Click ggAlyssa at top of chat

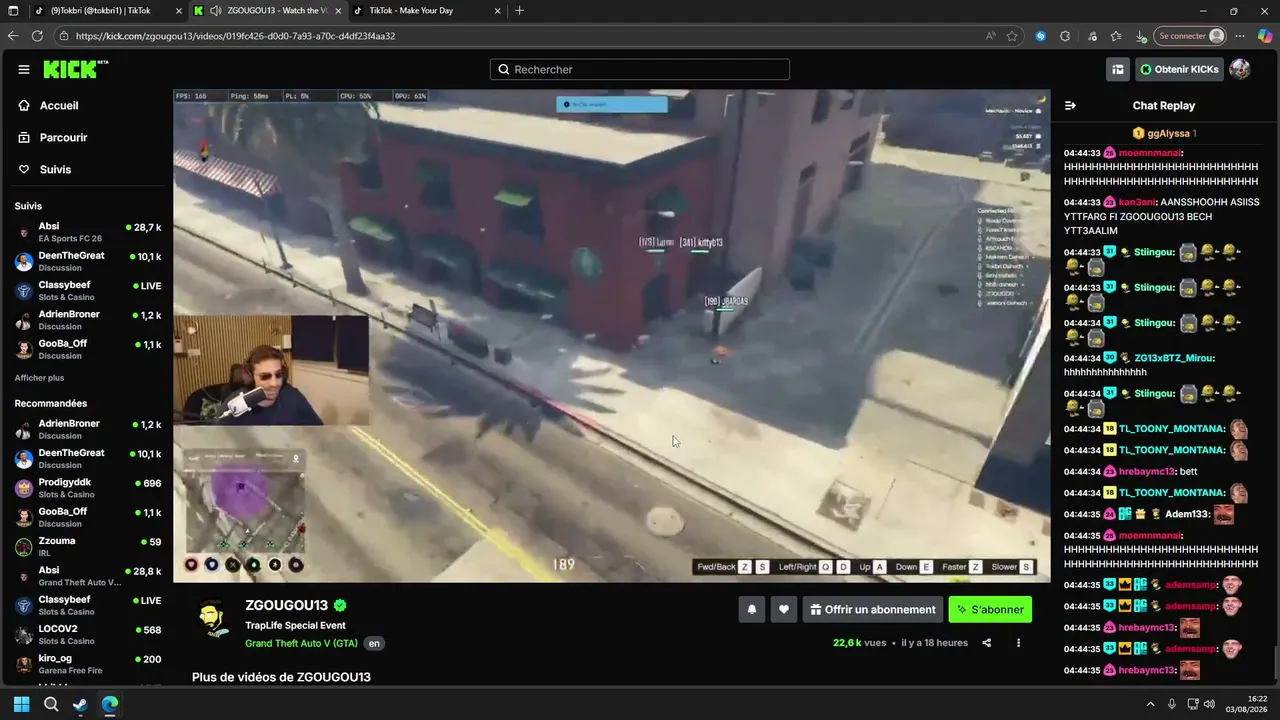pyautogui.click(x=1168, y=133)
